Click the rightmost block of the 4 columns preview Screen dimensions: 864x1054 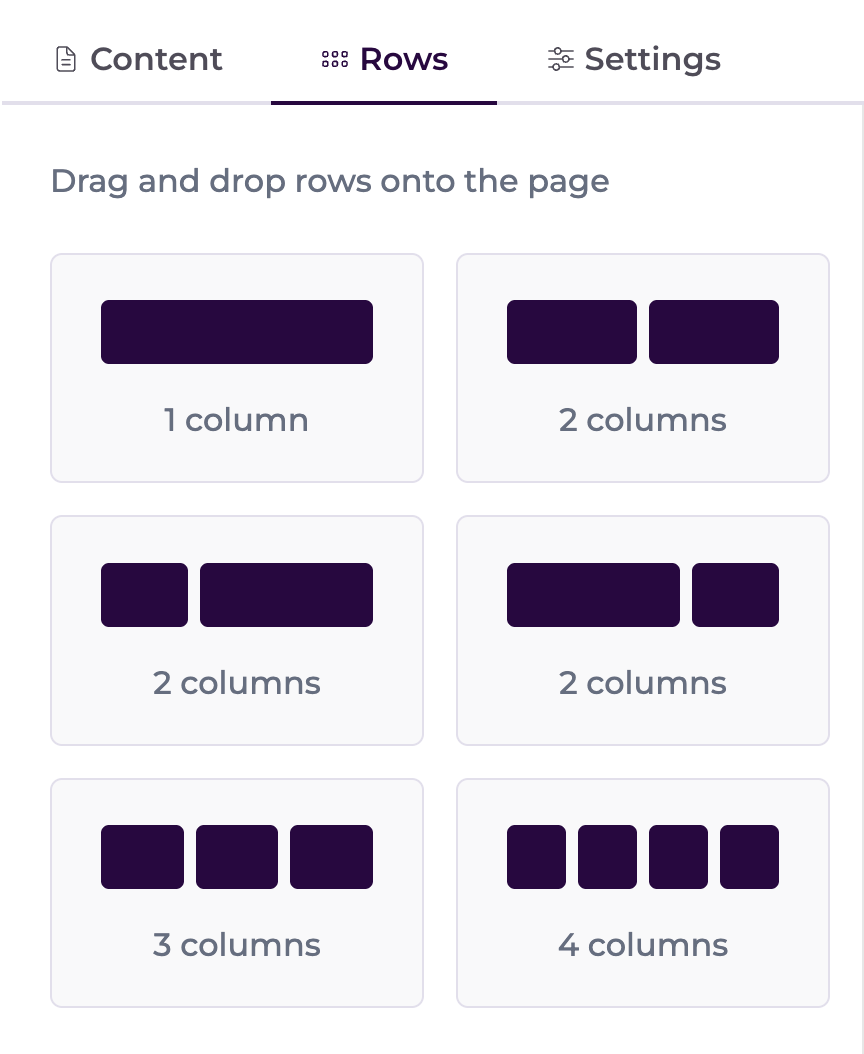coord(750,857)
